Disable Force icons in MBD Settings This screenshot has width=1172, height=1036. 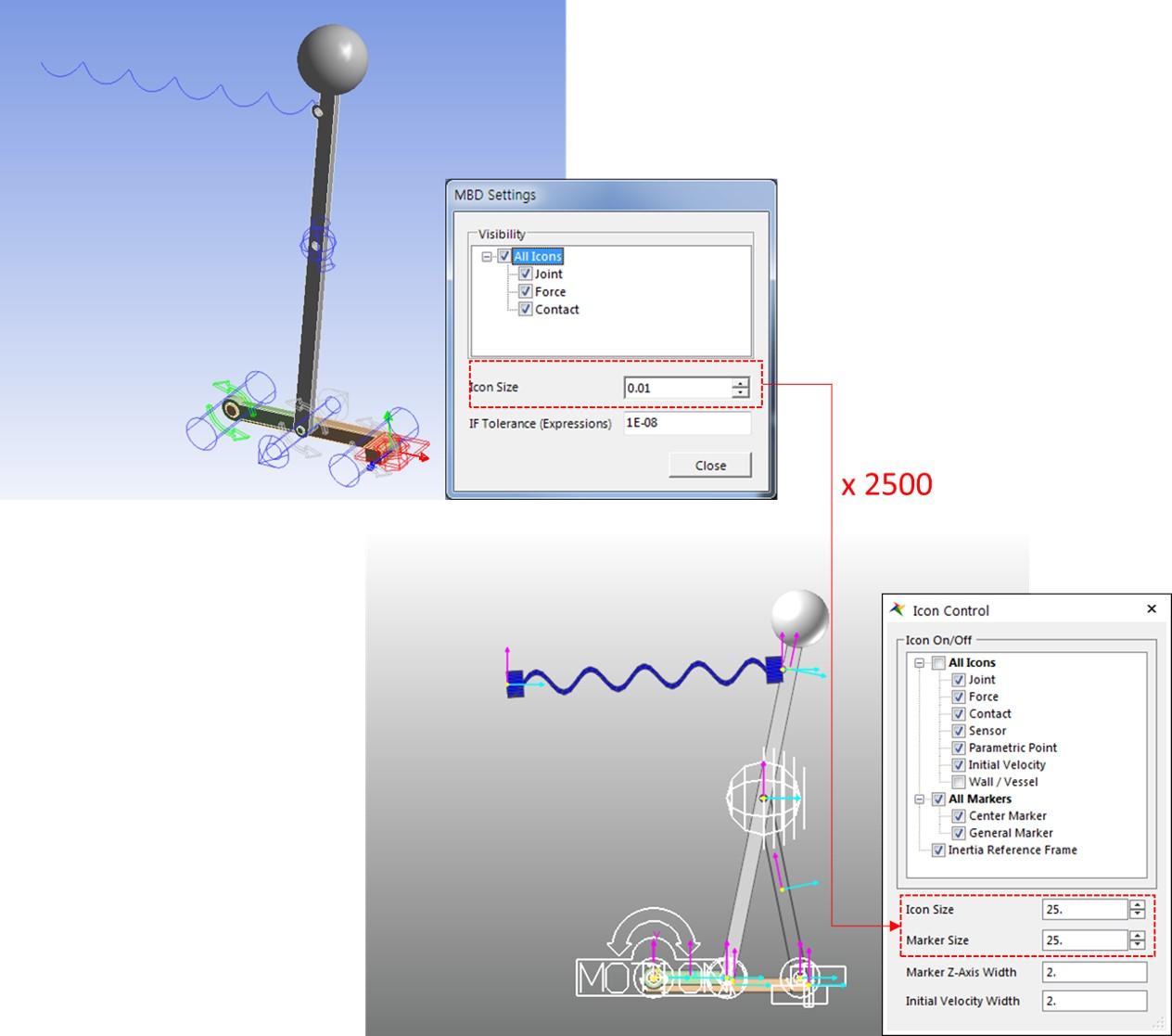pos(526,291)
